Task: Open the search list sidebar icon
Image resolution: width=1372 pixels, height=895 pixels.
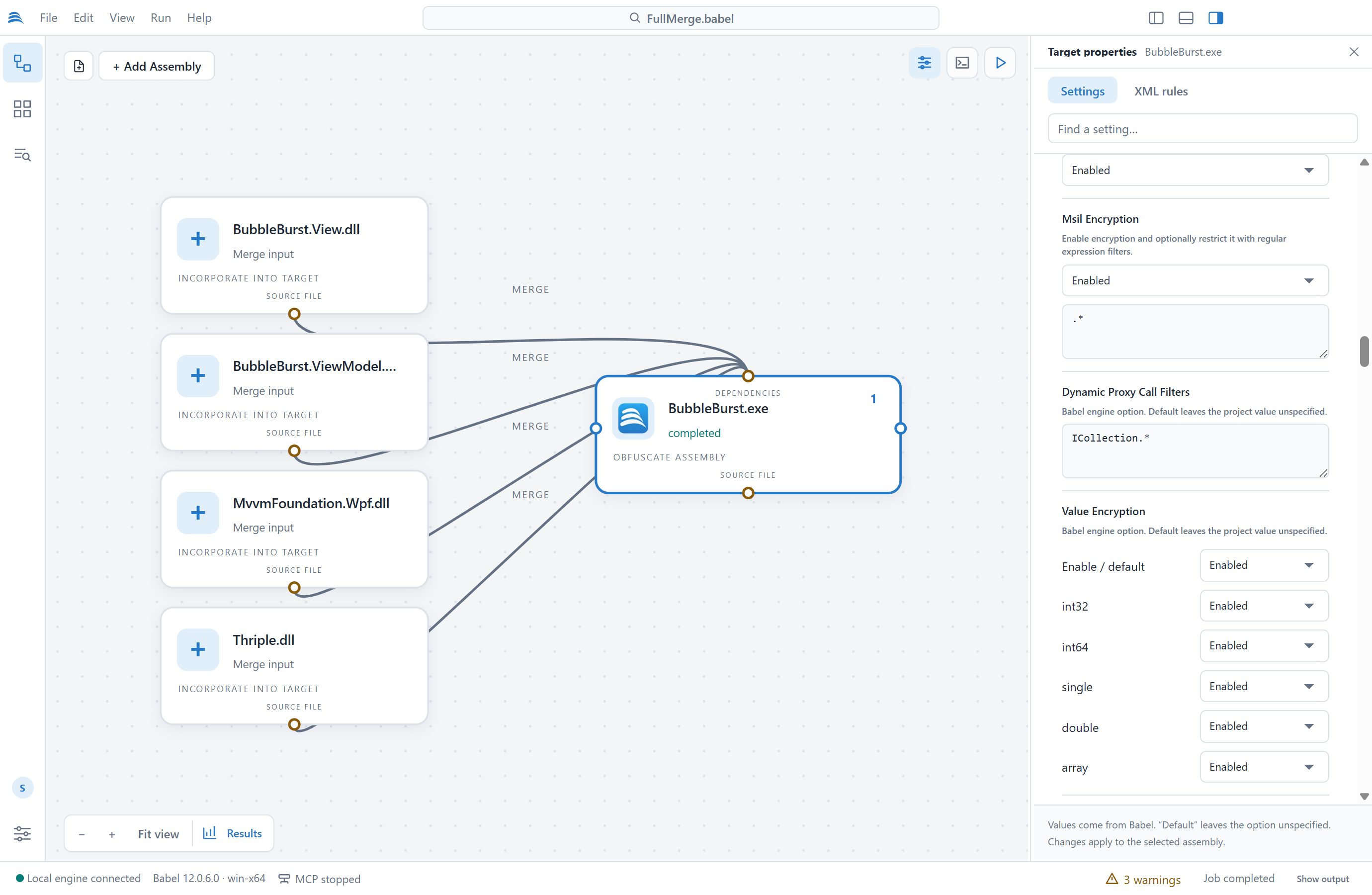Action: click(x=22, y=155)
